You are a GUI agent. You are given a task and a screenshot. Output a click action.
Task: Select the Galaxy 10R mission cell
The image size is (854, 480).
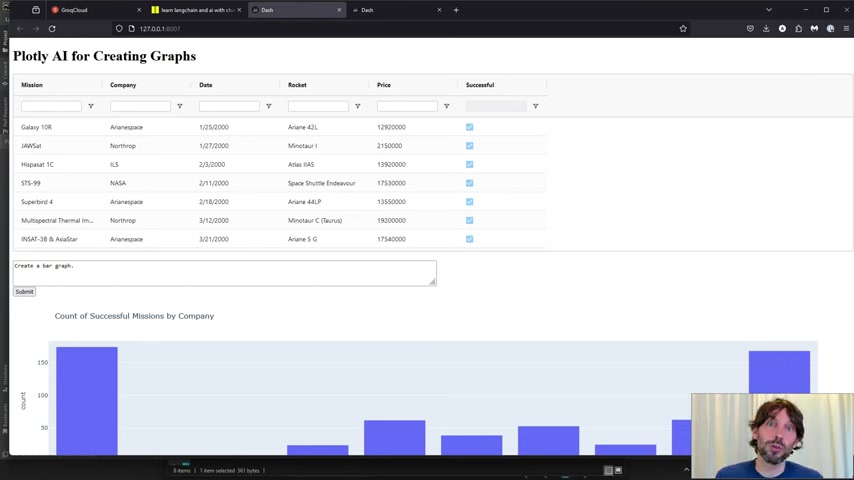tap(36, 127)
